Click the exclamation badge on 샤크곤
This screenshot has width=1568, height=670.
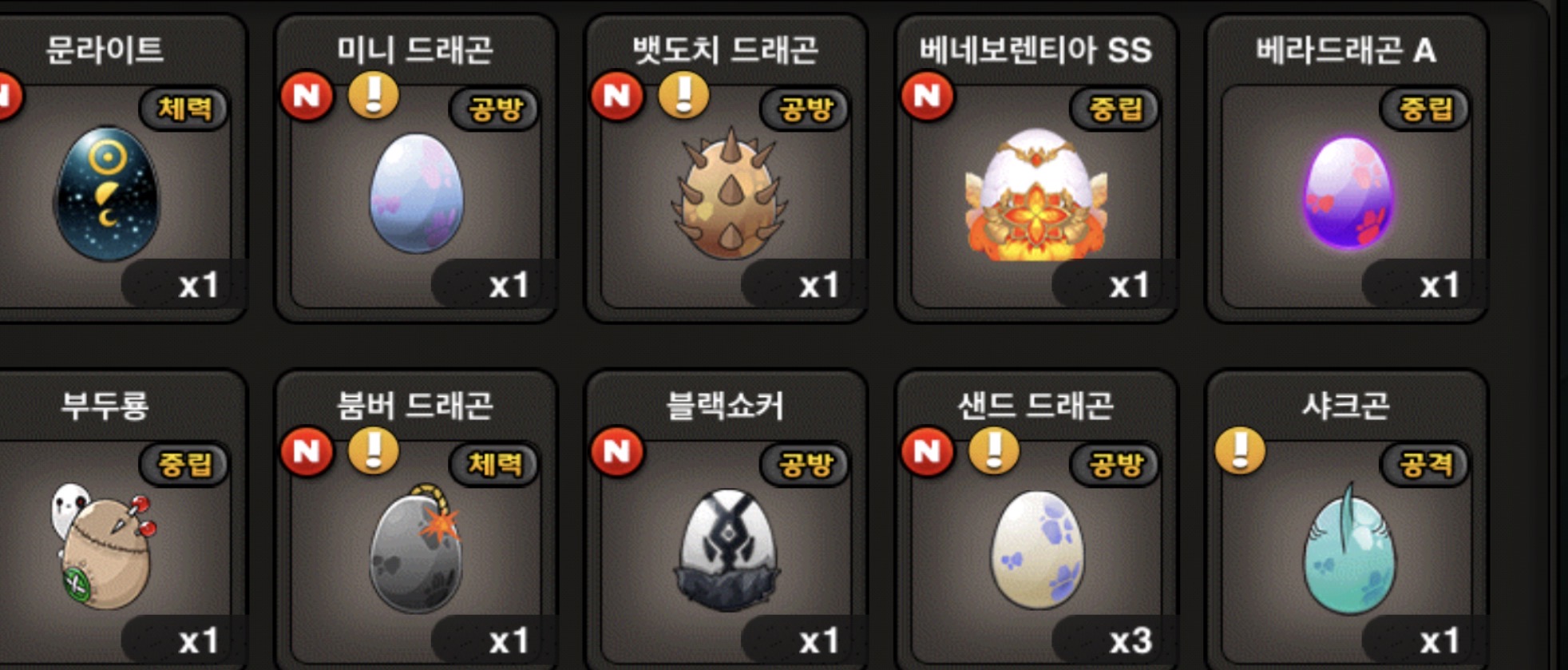pyautogui.click(x=1240, y=451)
